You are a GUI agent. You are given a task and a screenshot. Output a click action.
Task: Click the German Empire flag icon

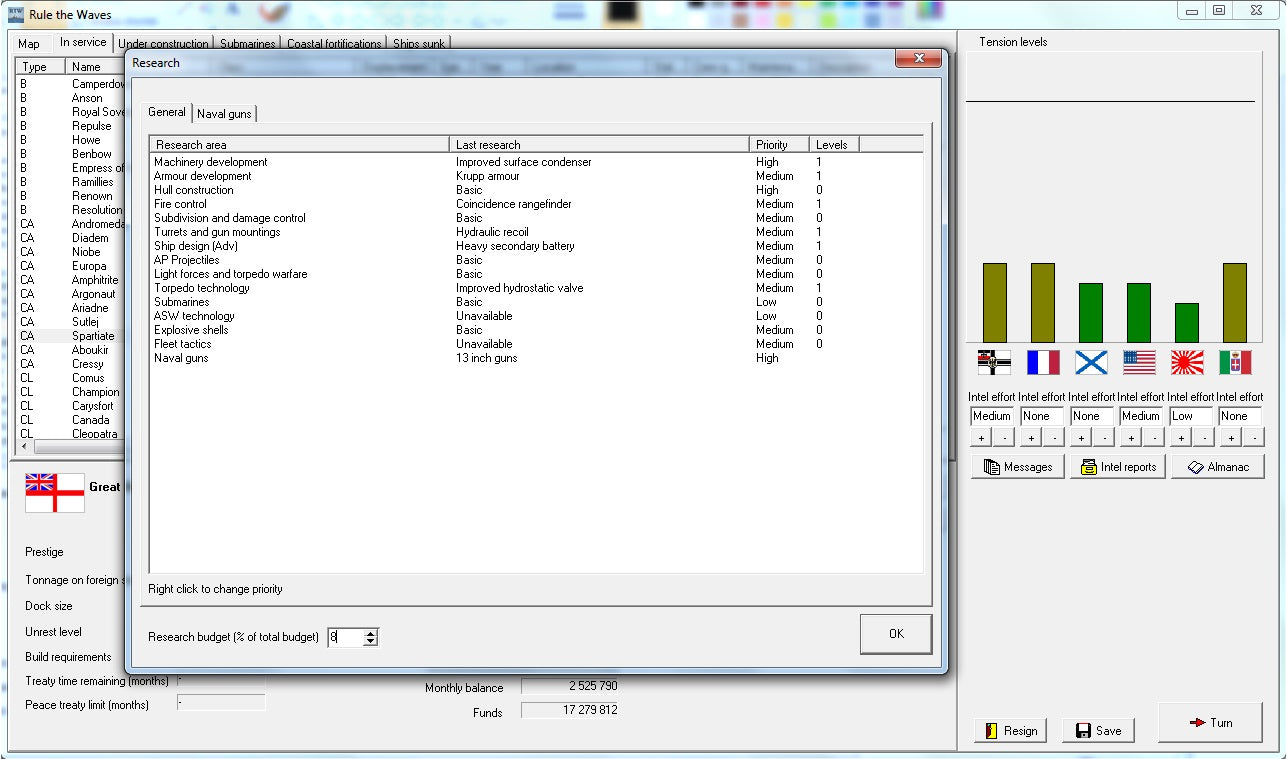tap(994, 362)
